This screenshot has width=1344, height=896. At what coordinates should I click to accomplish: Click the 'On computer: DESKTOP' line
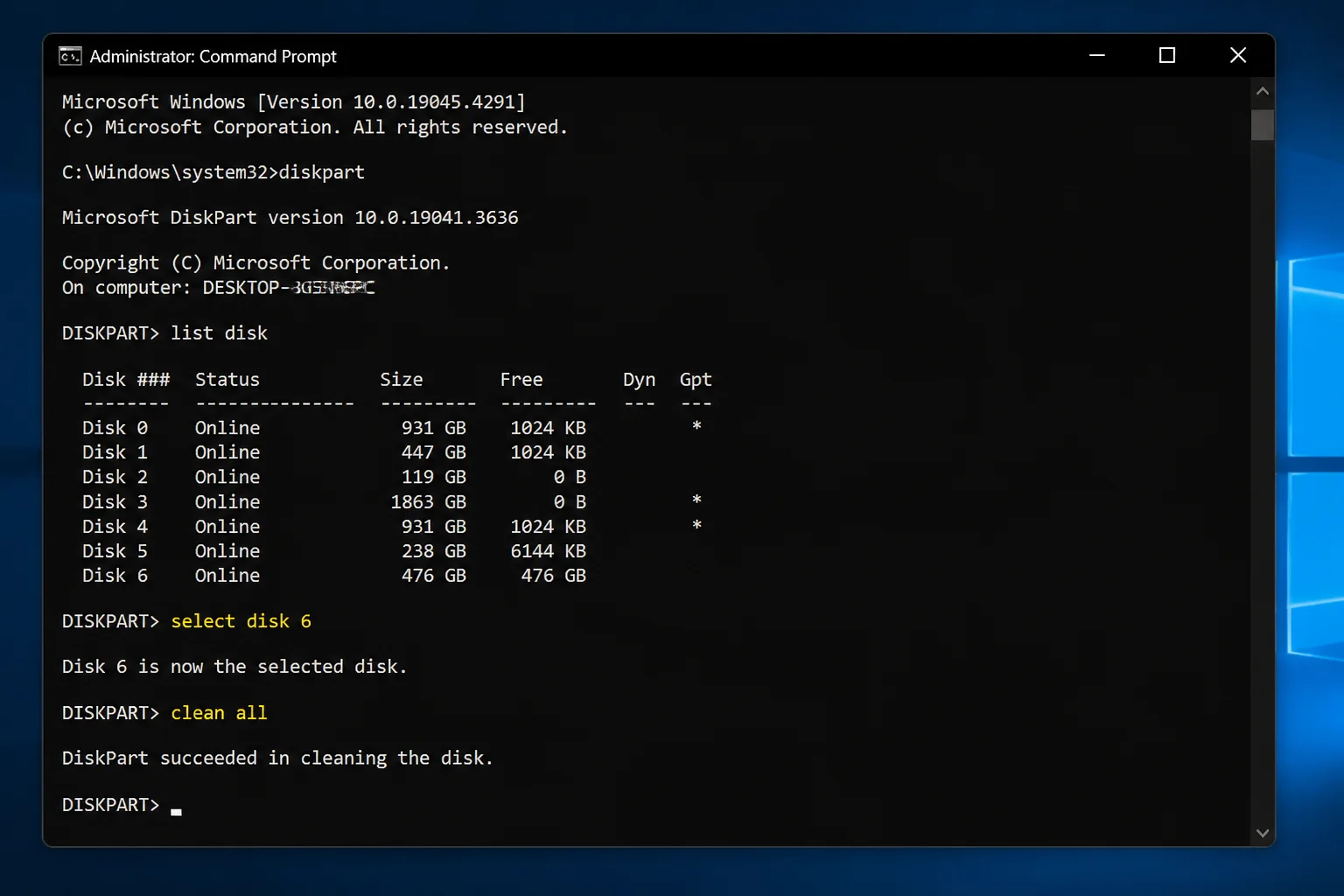click(218, 288)
